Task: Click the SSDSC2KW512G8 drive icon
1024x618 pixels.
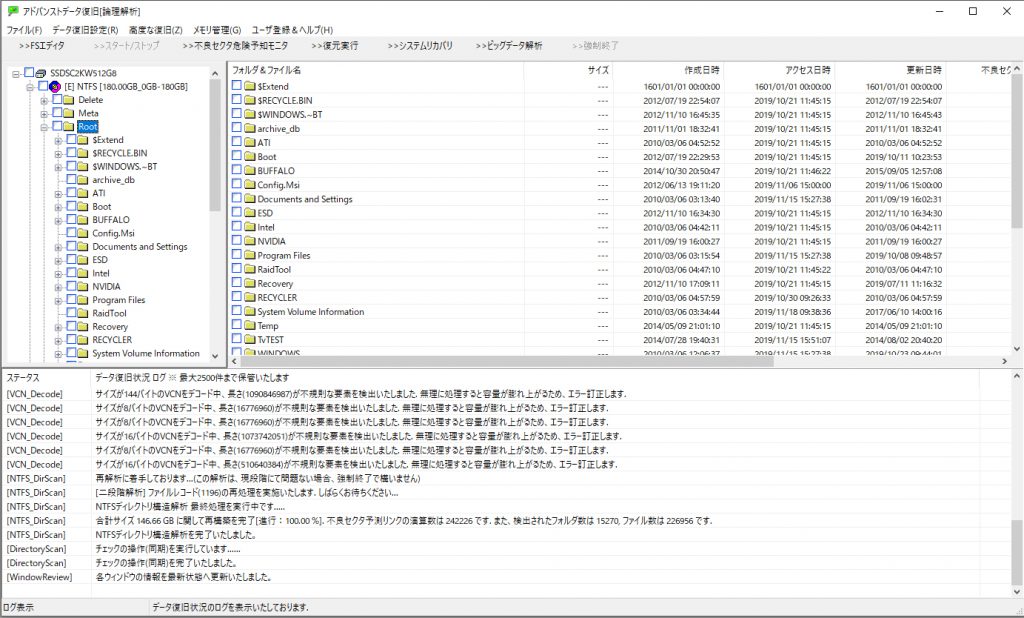Action: point(40,74)
